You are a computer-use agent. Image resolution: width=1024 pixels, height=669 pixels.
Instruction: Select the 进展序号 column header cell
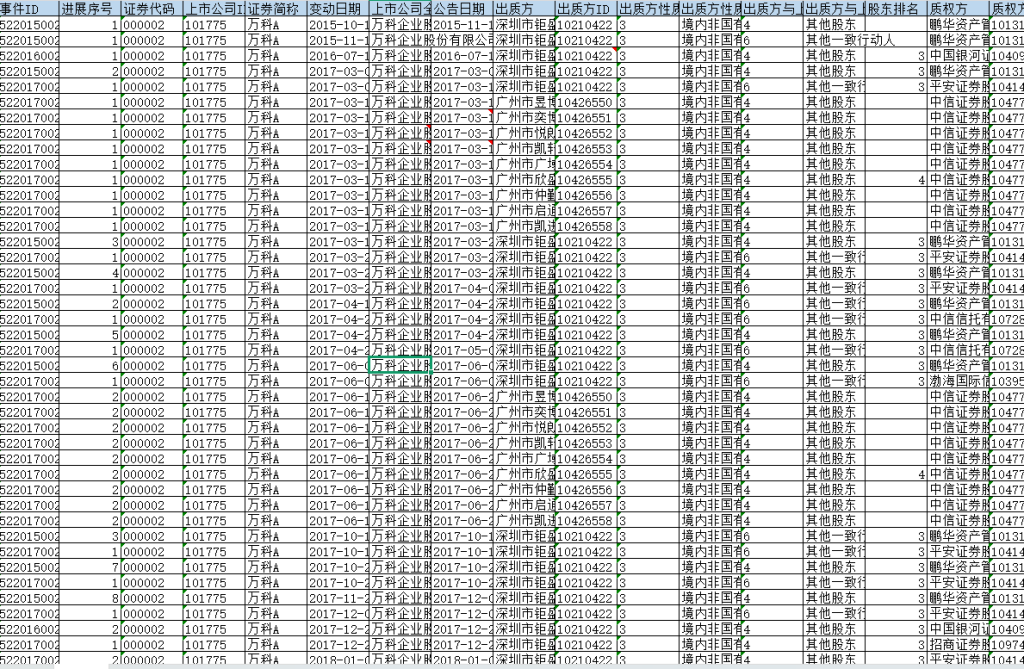(89, 8)
